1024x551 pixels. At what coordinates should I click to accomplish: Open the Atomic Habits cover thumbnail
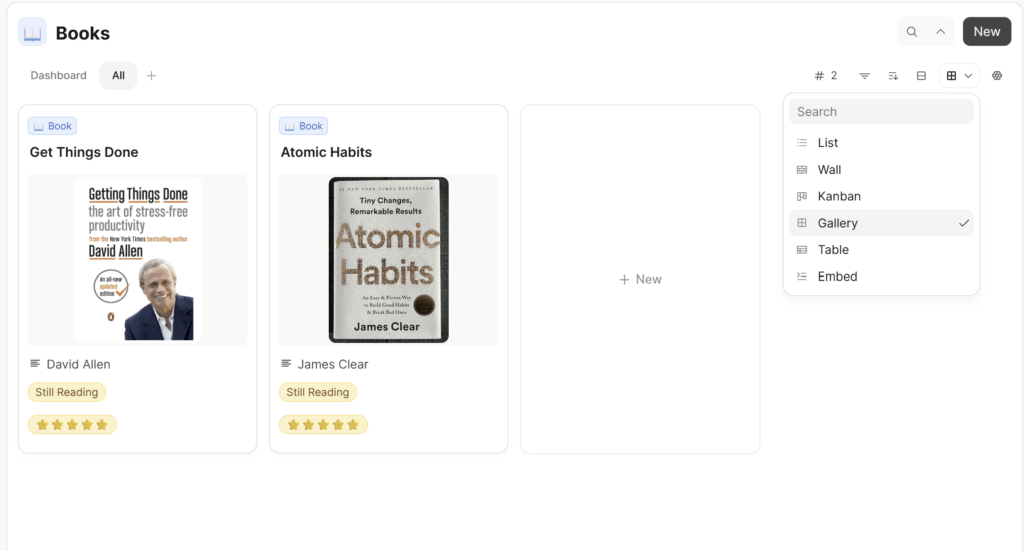[x=389, y=260]
